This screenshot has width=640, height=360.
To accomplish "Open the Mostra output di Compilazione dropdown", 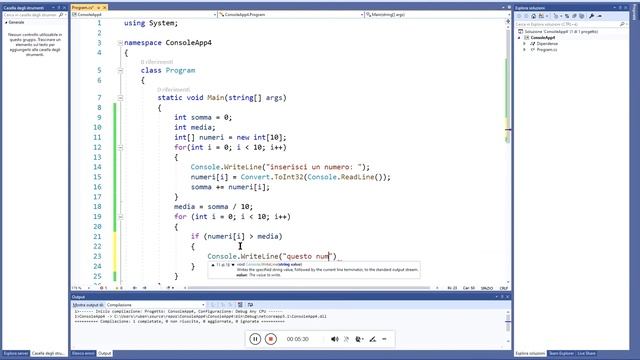I will tap(156, 305).
